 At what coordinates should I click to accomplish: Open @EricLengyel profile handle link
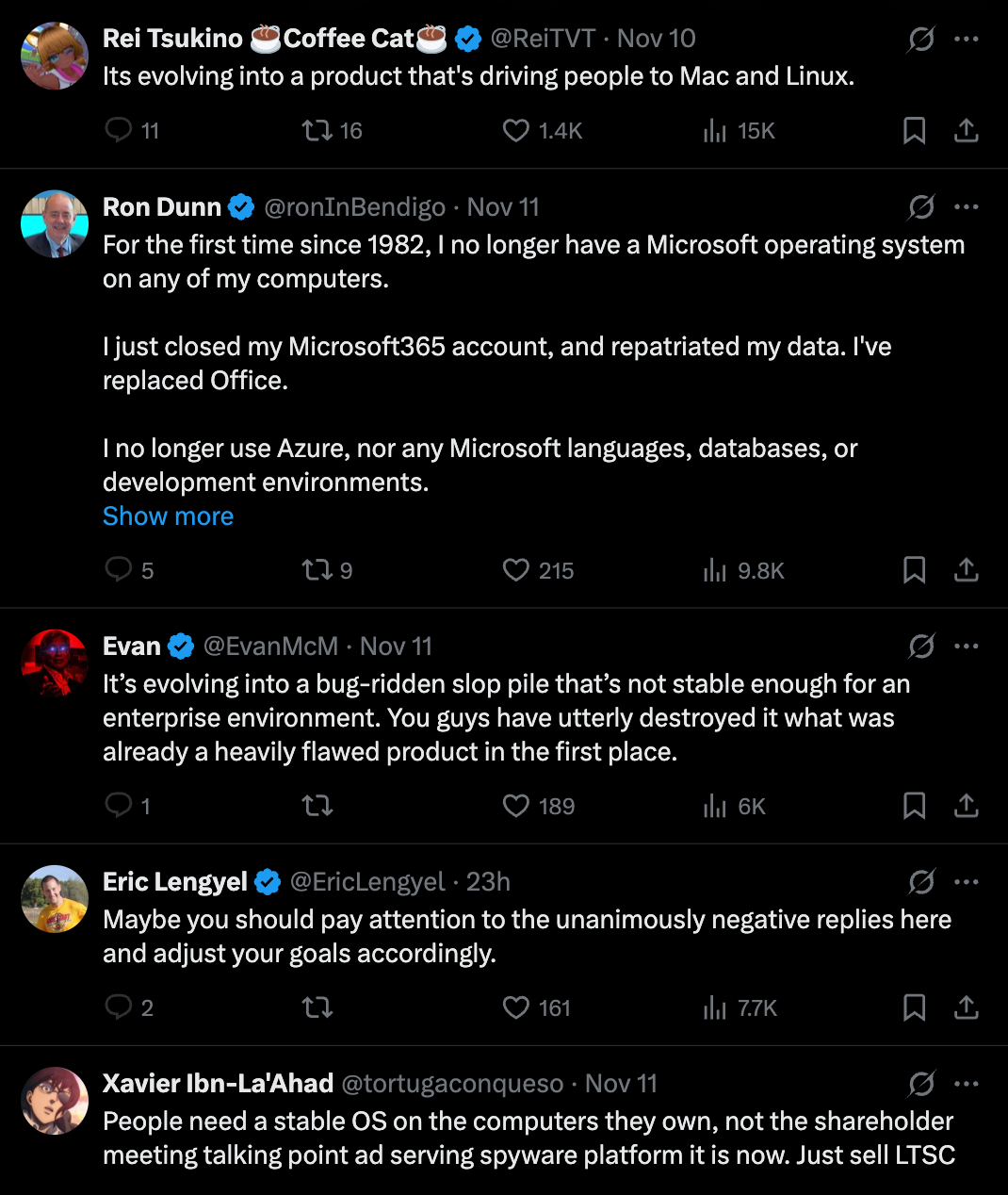366,882
